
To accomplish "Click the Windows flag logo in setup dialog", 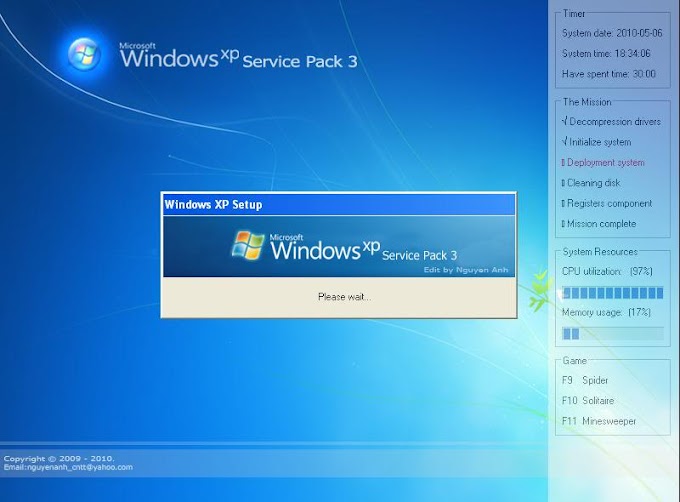I will click(248, 245).
